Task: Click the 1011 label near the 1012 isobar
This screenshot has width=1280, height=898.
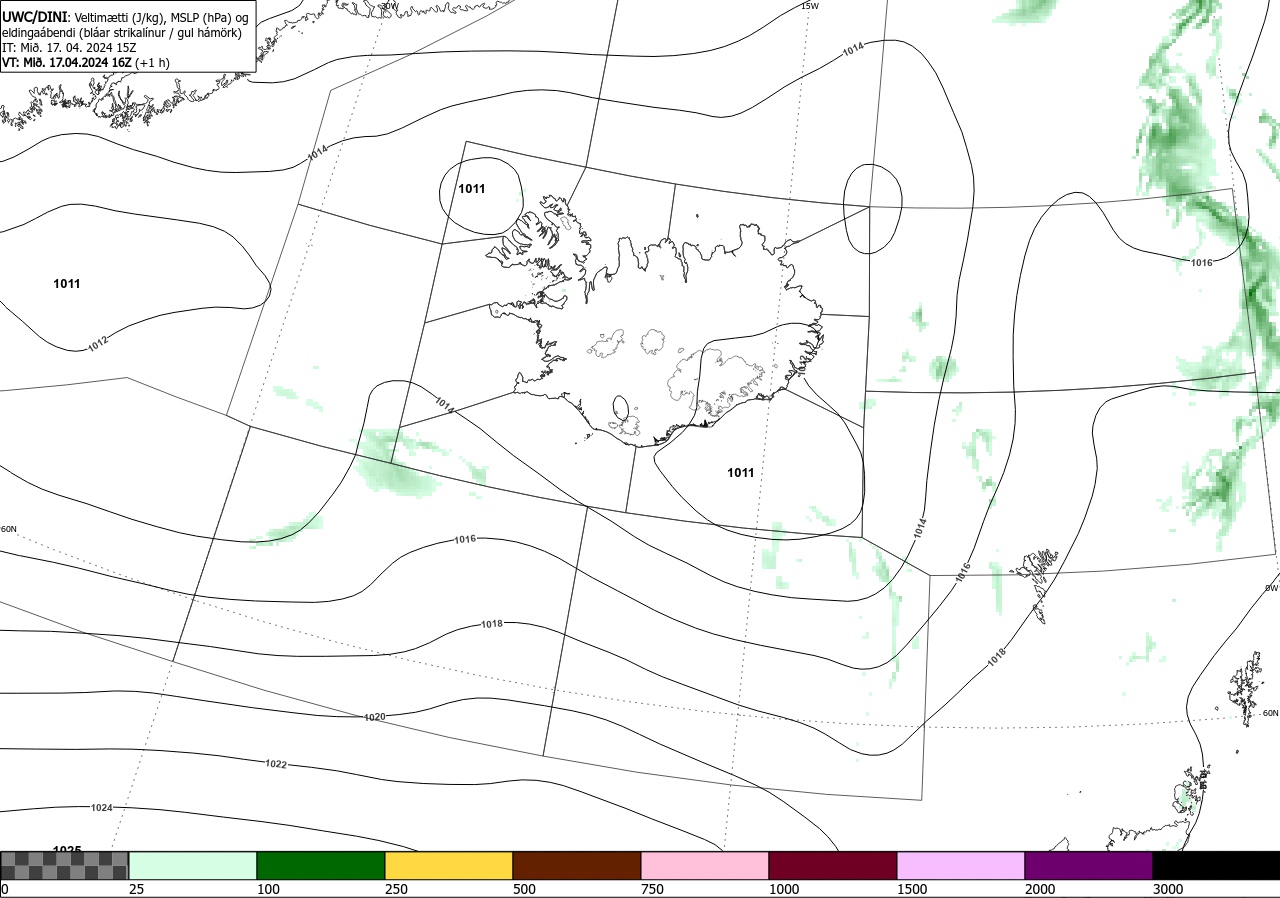Action: click(67, 284)
